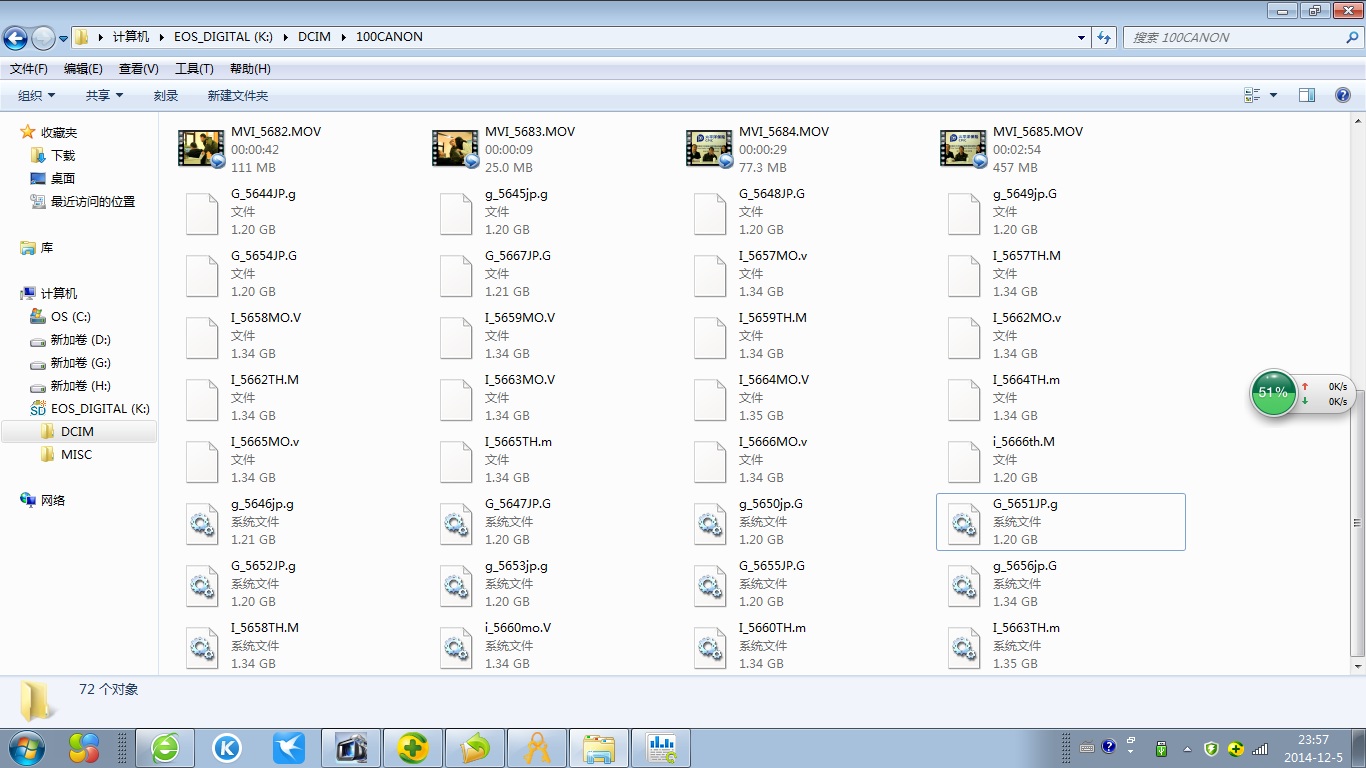Image resolution: width=1366 pixels, height=768 pixels.
Task: Select the G_5651JP.g system file icon
Action: pyautogui.click(x=963, y=522)
